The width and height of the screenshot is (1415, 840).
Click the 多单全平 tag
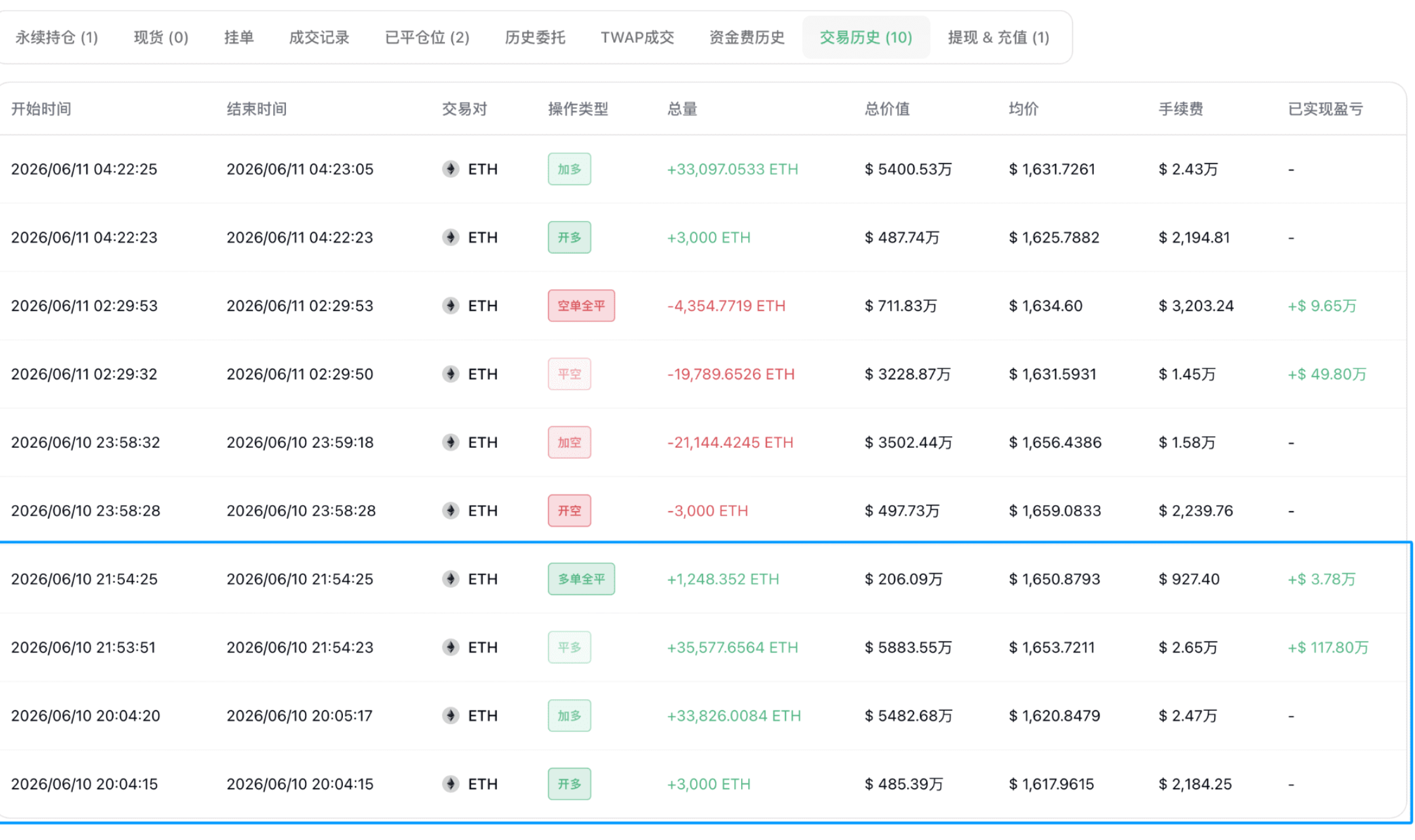[581, 579]
